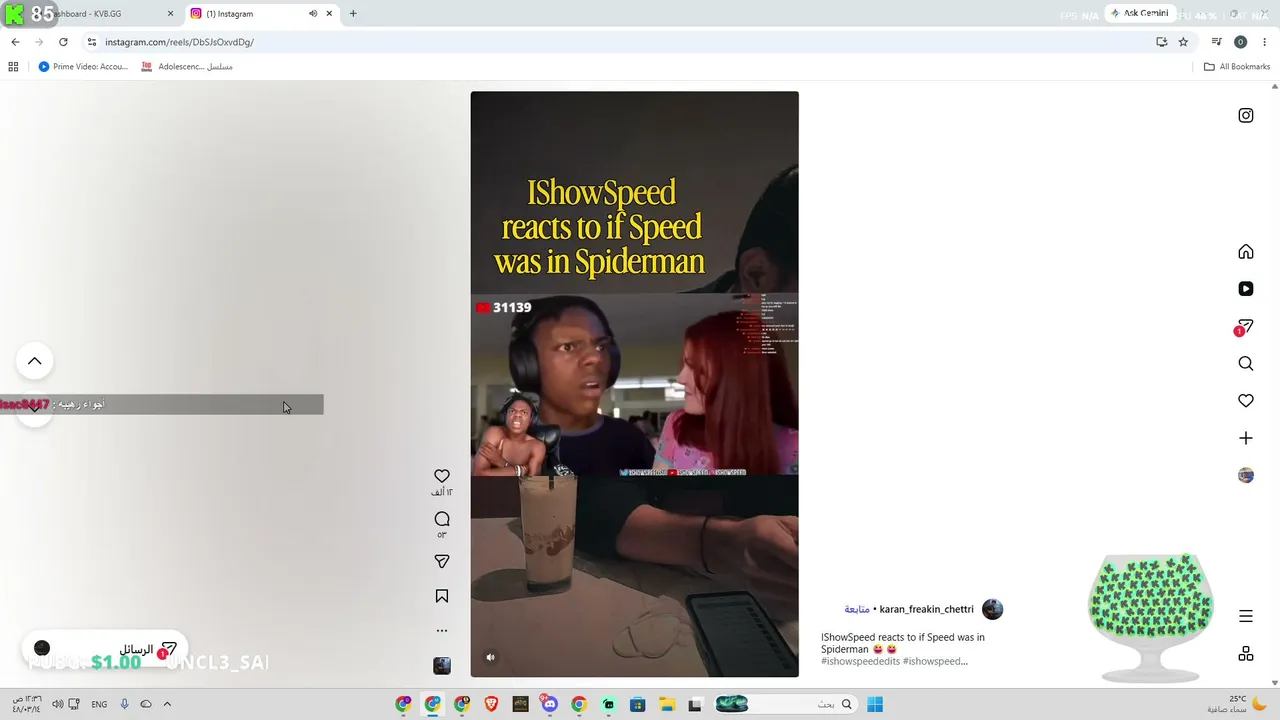View site information icon in address bar
The width and height of the screenshot is (1280, 720).
coord(92,42)
